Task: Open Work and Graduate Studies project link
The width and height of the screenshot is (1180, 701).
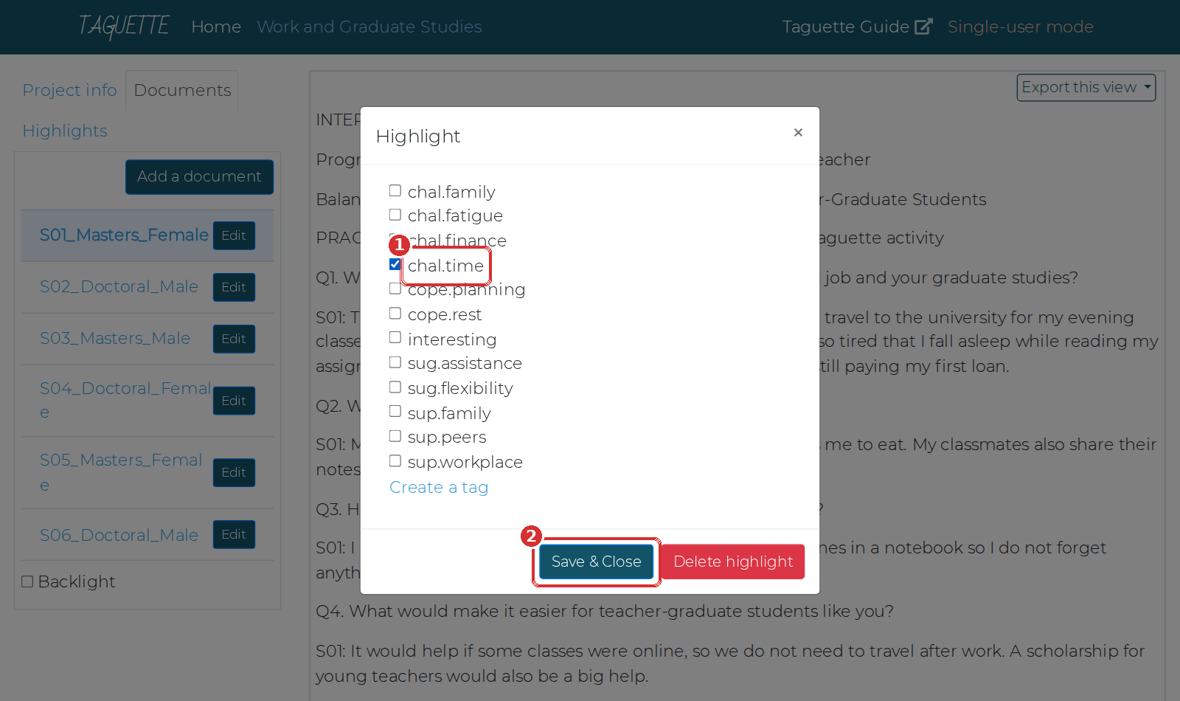Action: pos(369,26)
